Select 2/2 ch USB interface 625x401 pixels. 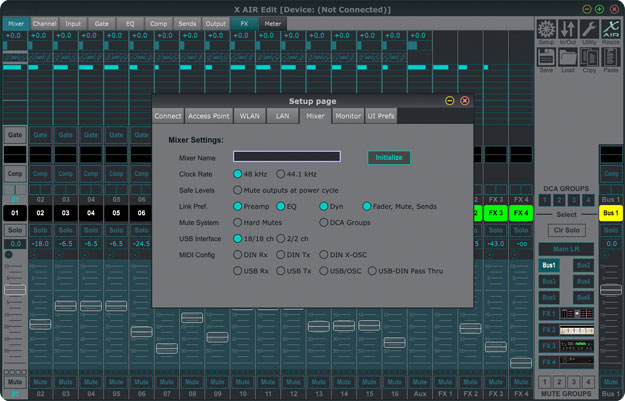[281, 238]
